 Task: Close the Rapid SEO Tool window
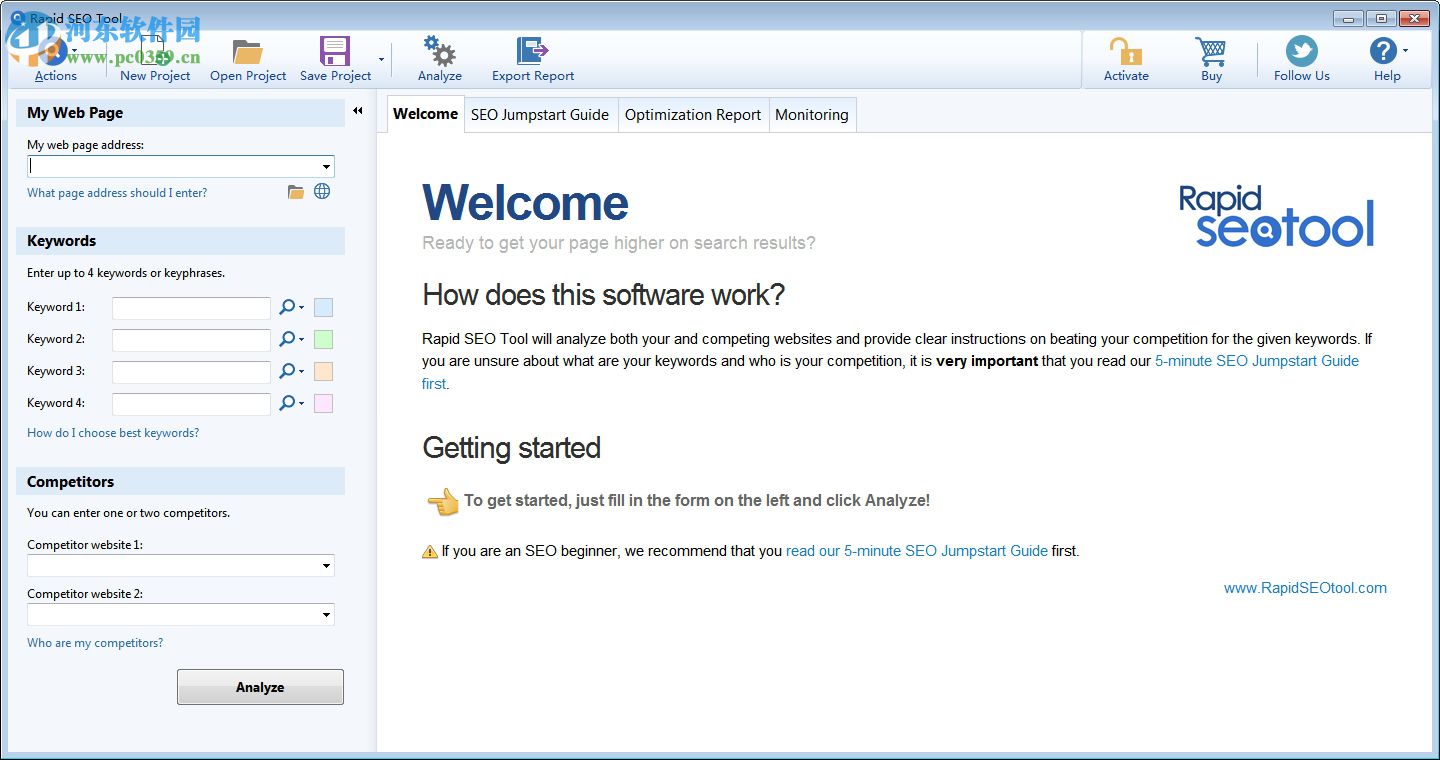(1414, 18)
